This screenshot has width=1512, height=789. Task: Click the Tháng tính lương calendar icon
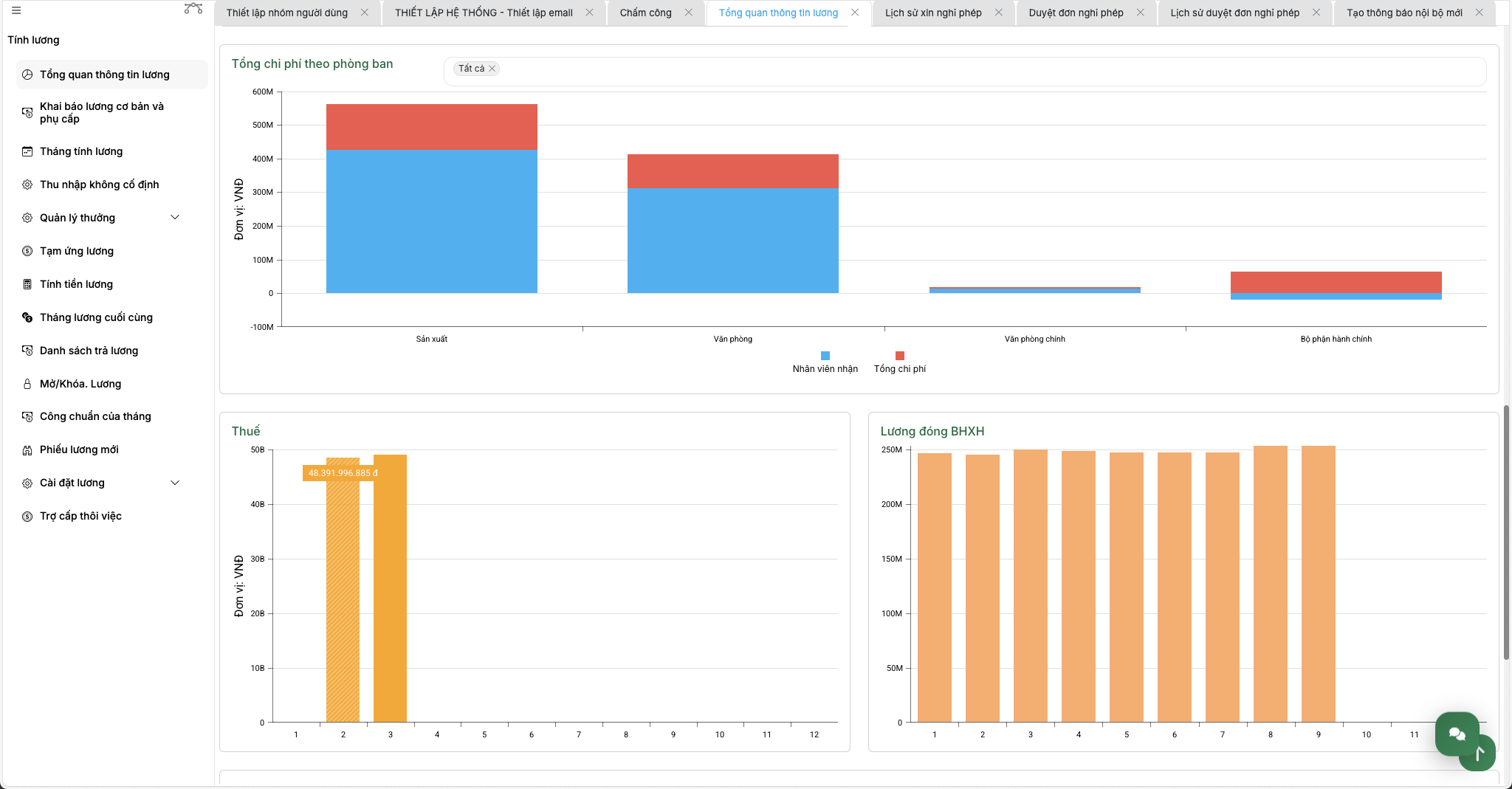(27, 151)
